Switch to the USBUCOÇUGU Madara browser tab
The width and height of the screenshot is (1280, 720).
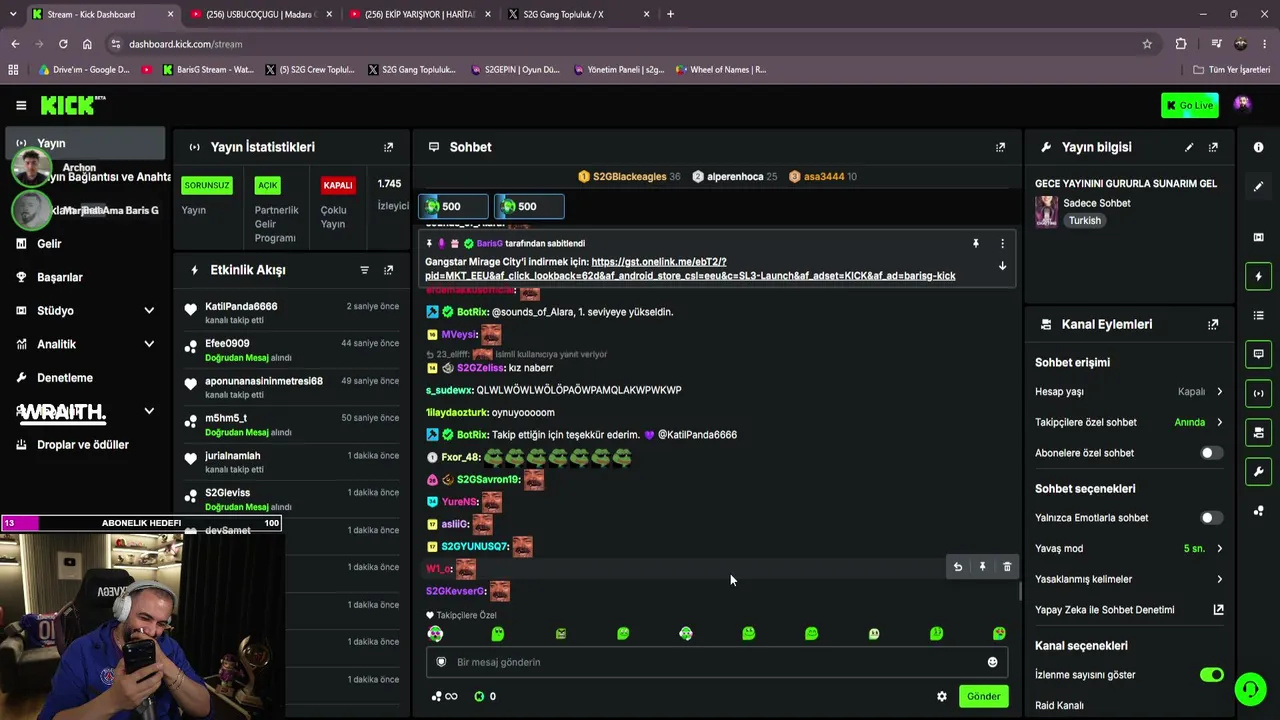tap(262, 14)
